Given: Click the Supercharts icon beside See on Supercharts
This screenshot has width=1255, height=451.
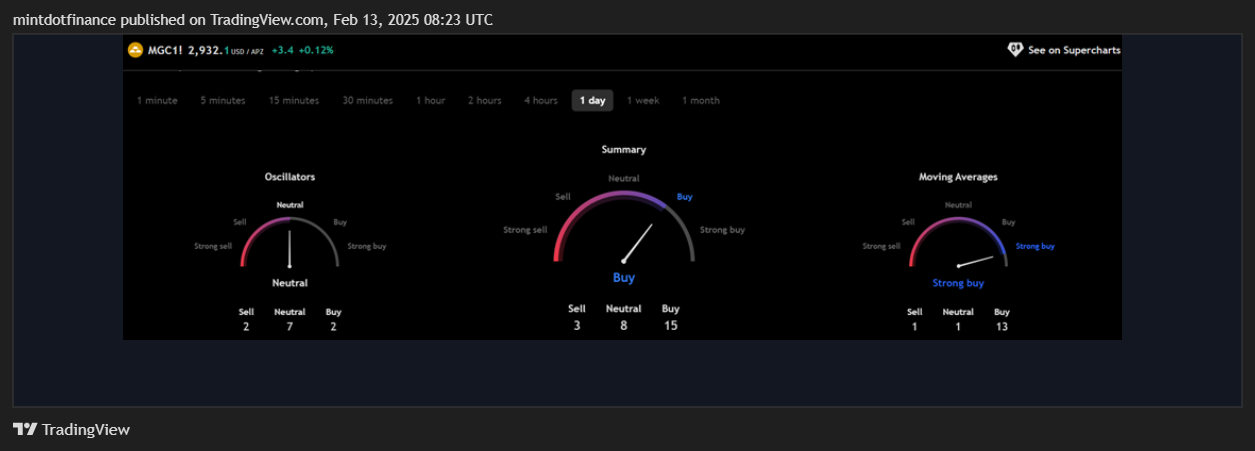Looking at the screenshot, I should pyautogui.click(x=1015, y=50).
